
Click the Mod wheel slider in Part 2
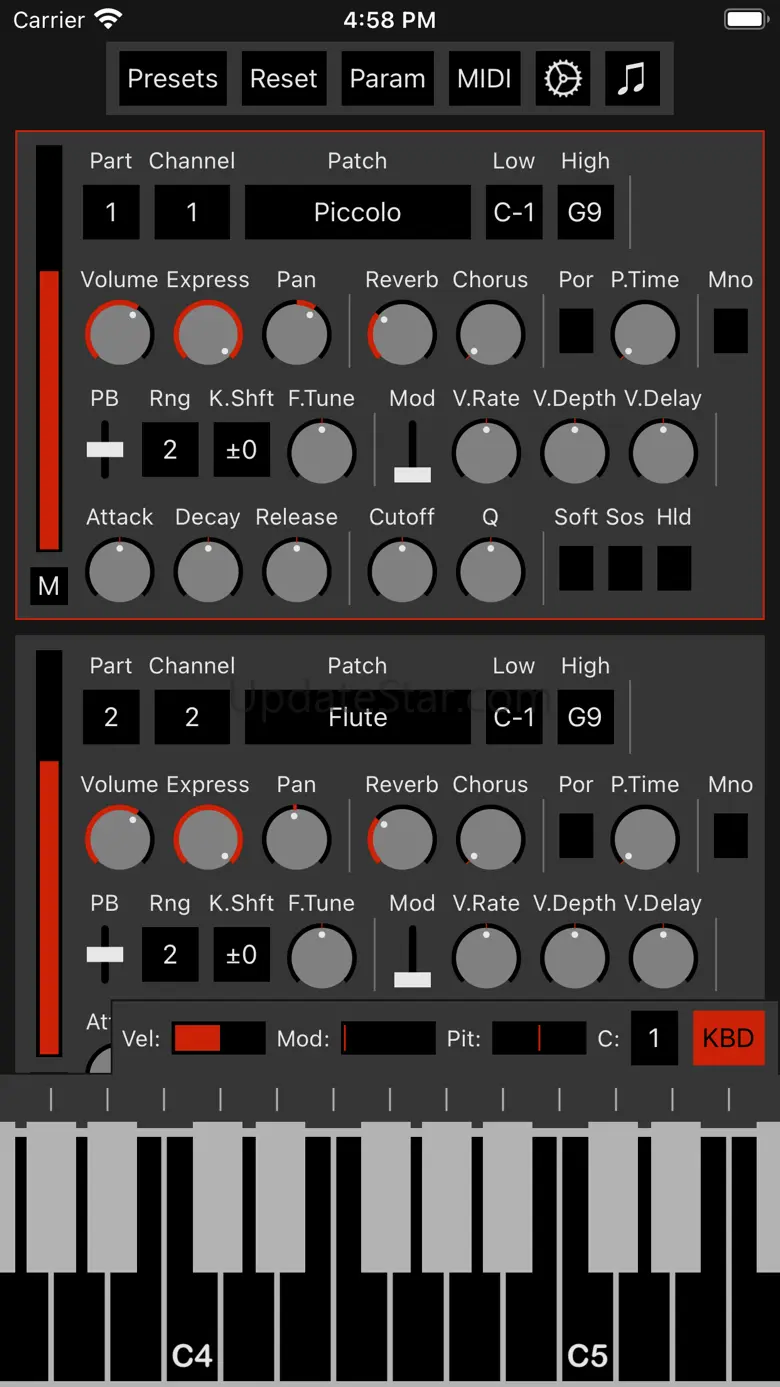click(412, 957)
